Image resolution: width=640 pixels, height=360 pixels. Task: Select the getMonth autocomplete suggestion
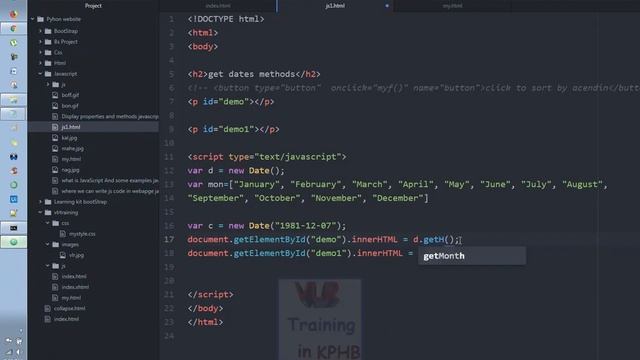pos(471,256)
